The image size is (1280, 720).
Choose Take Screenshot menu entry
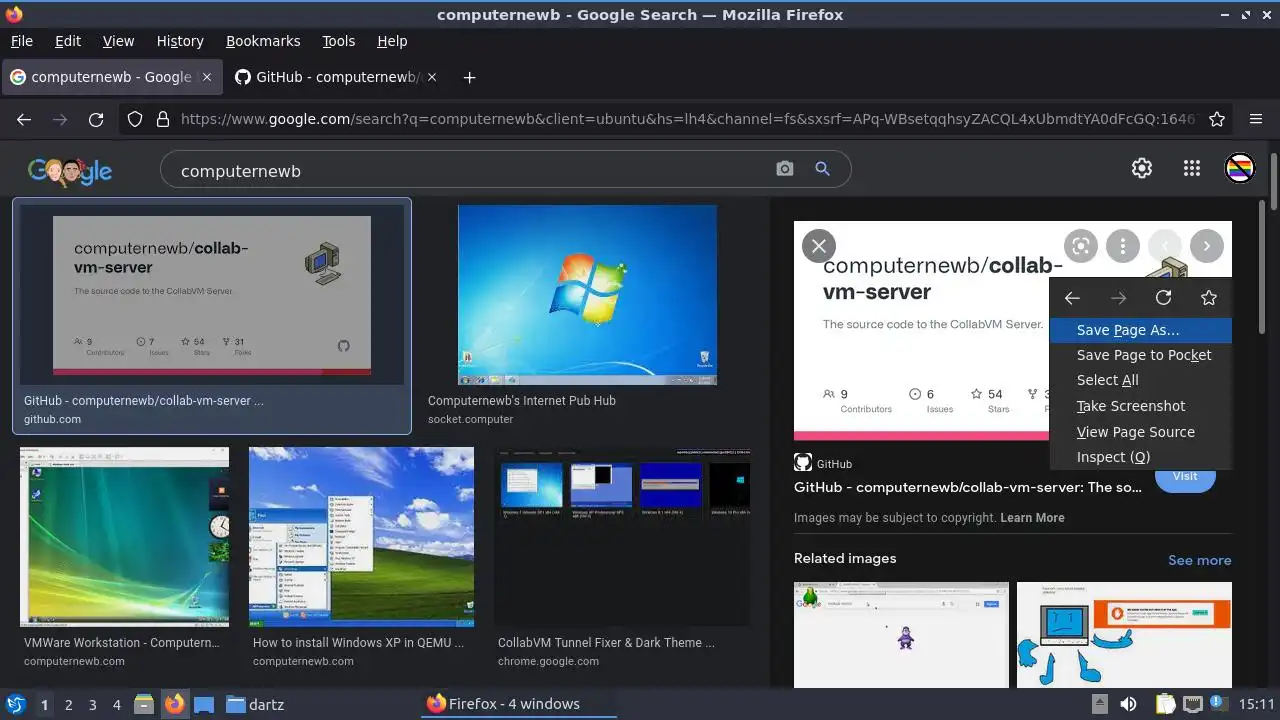[1141, 406]
